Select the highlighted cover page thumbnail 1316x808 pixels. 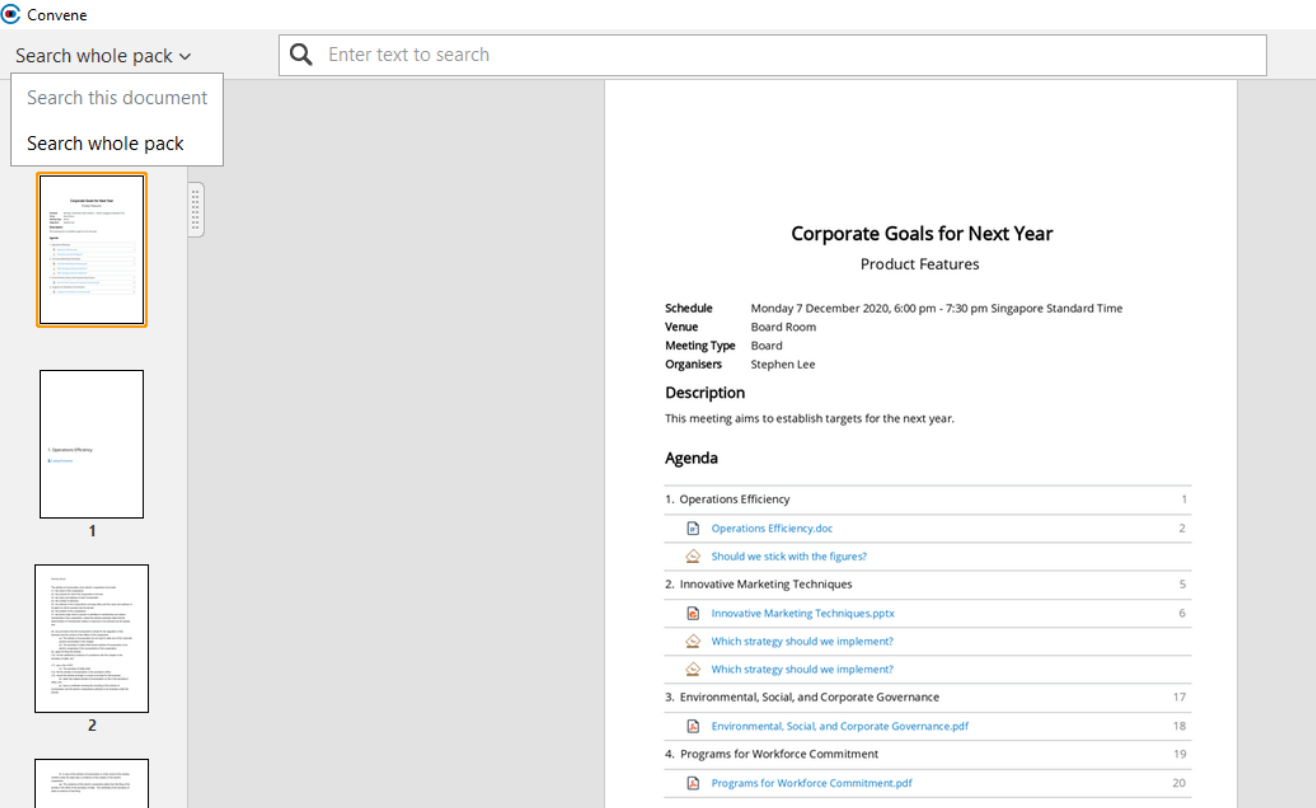92,250
